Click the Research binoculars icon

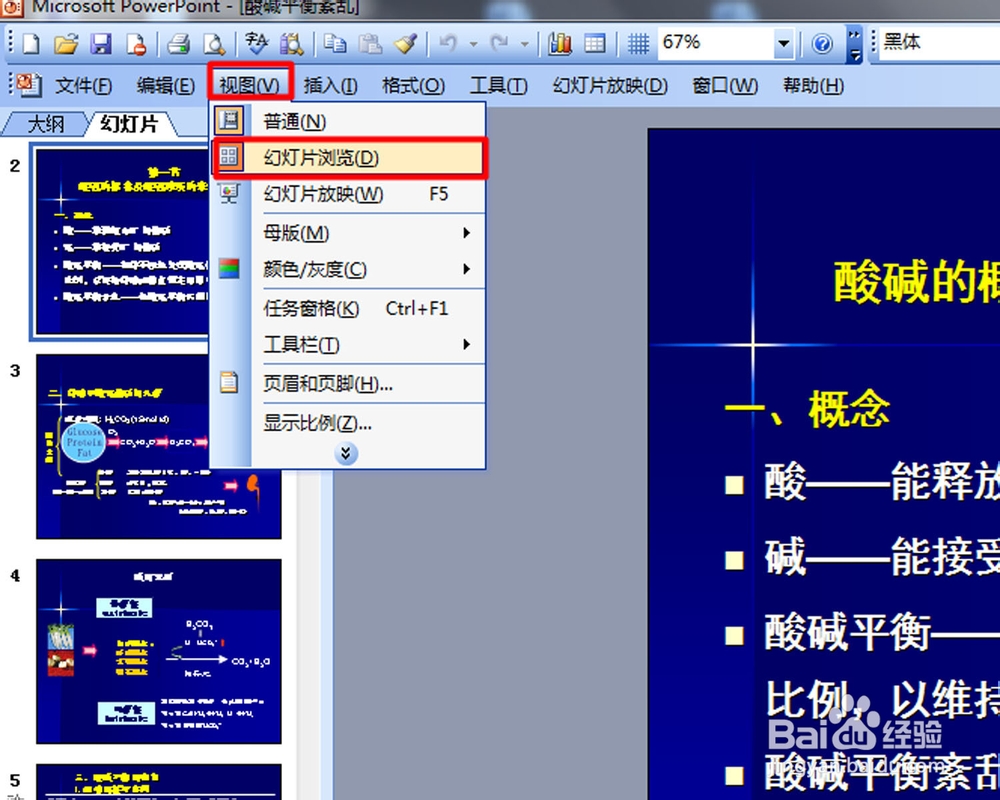click(x=291, y=44)
